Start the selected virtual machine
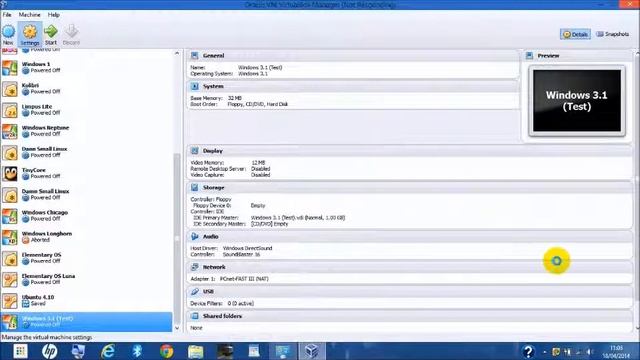The image size is (640, 360). (51, 34)
